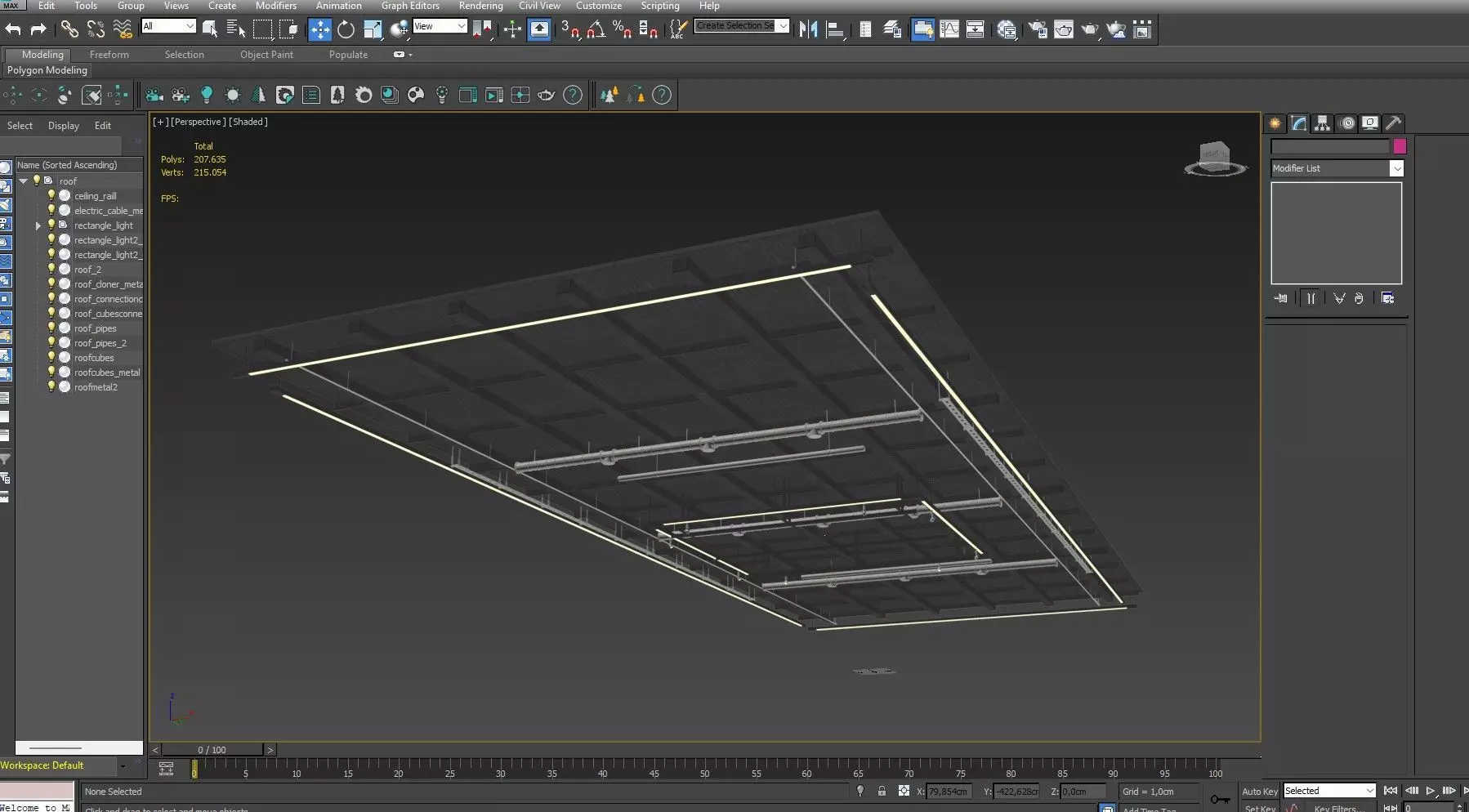Open the Display menu in Scene Explorer
This screenshot has width=1469, height=812.
point(64,126)
